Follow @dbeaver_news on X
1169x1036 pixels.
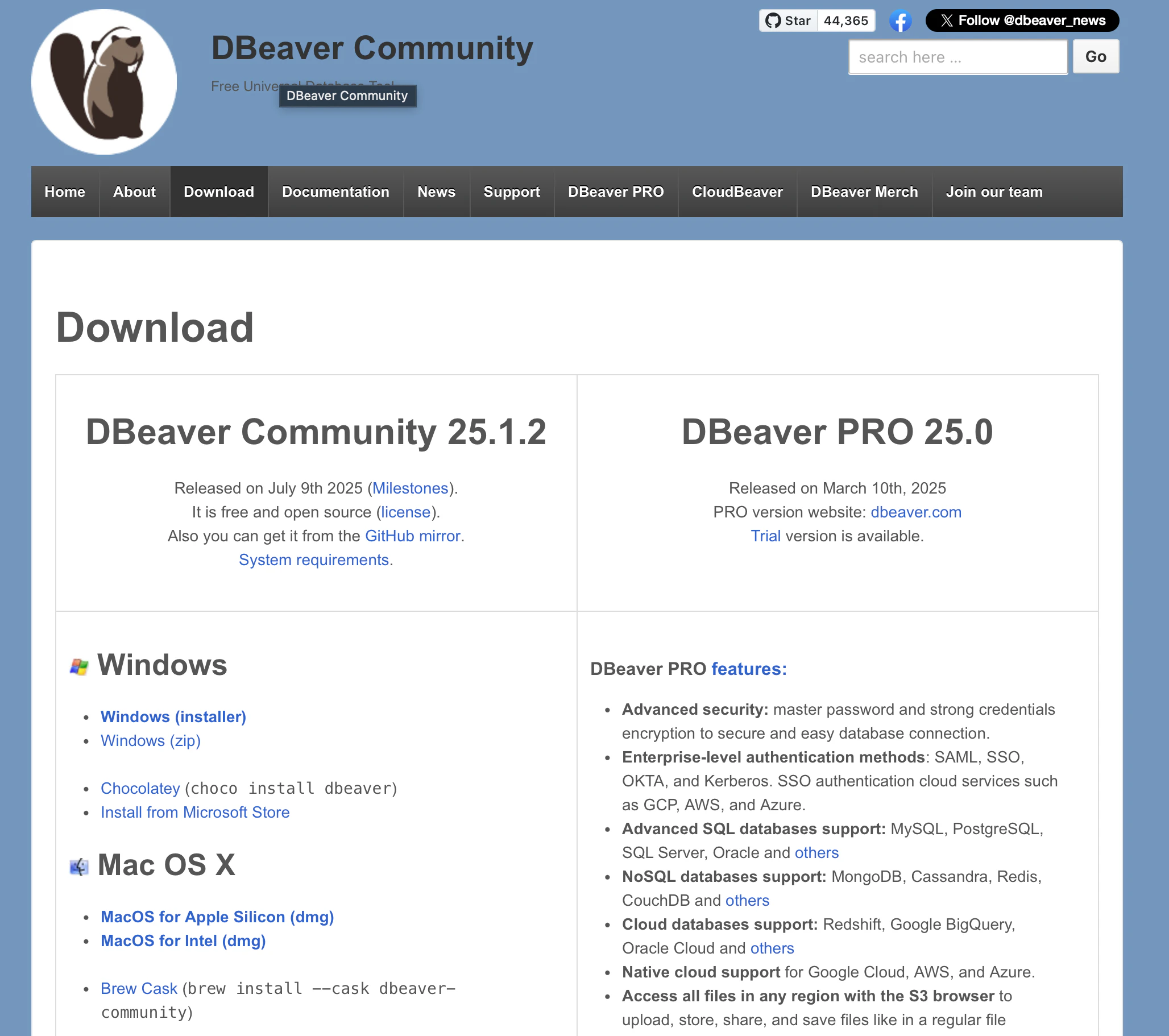(x=1022, y=20)
